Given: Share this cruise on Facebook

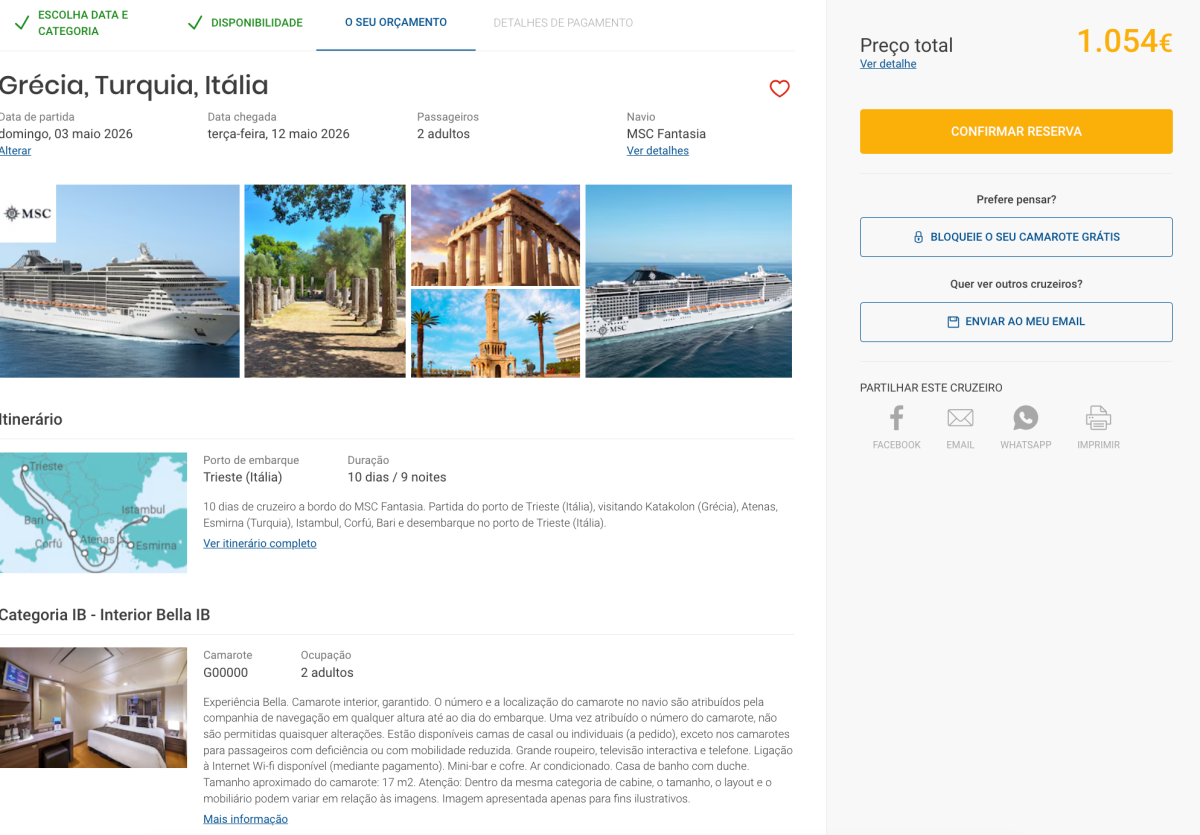Looking at the screenshot, I should (x=896, y=428).
